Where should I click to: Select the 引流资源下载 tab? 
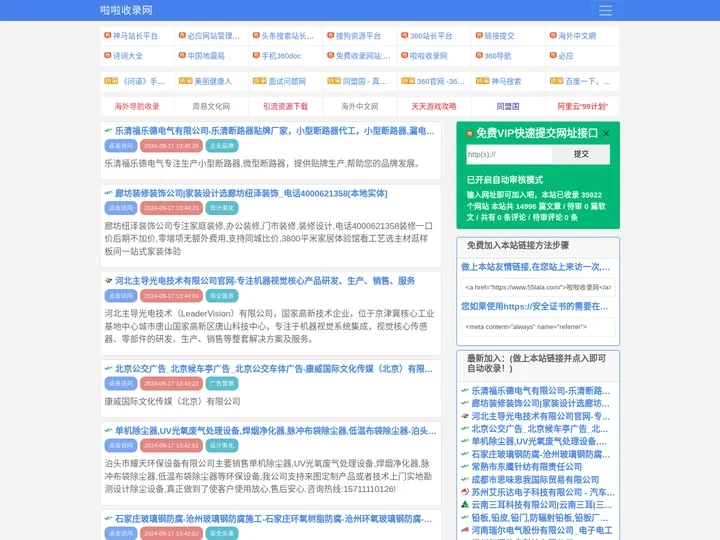[285, 107]
